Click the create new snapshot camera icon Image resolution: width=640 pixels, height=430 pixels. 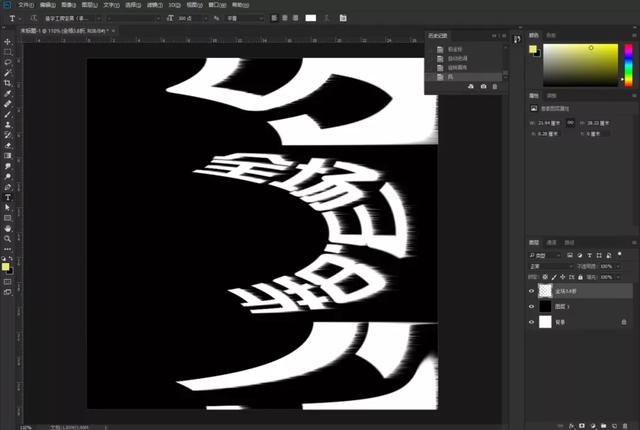484,87
